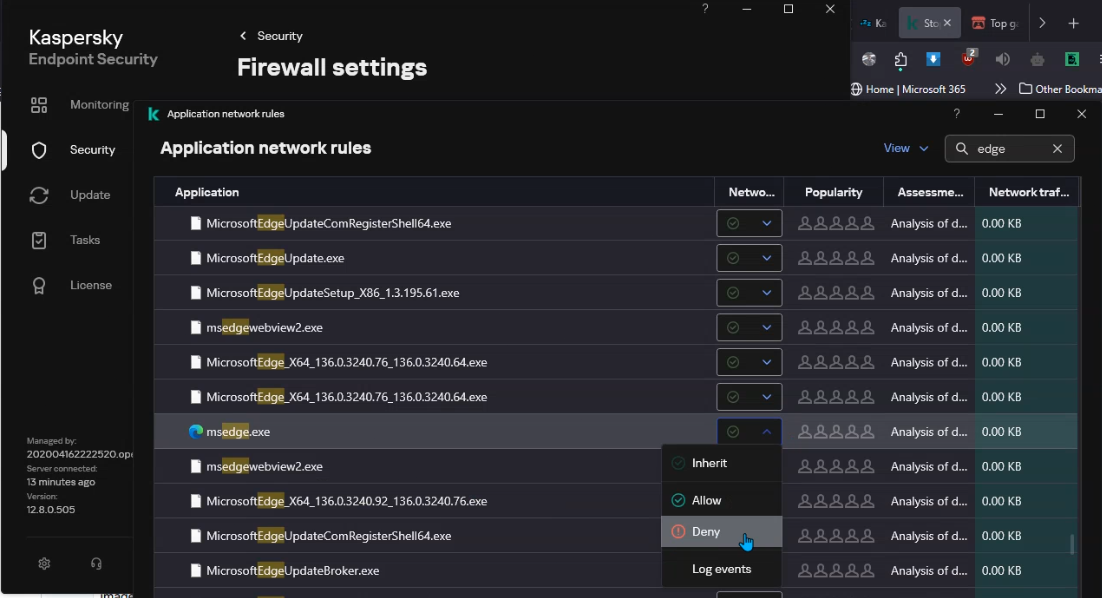Expand the View dropdown
This screenshot has height=598, width=1102.
pyautogui.click(x=906, y=148)
